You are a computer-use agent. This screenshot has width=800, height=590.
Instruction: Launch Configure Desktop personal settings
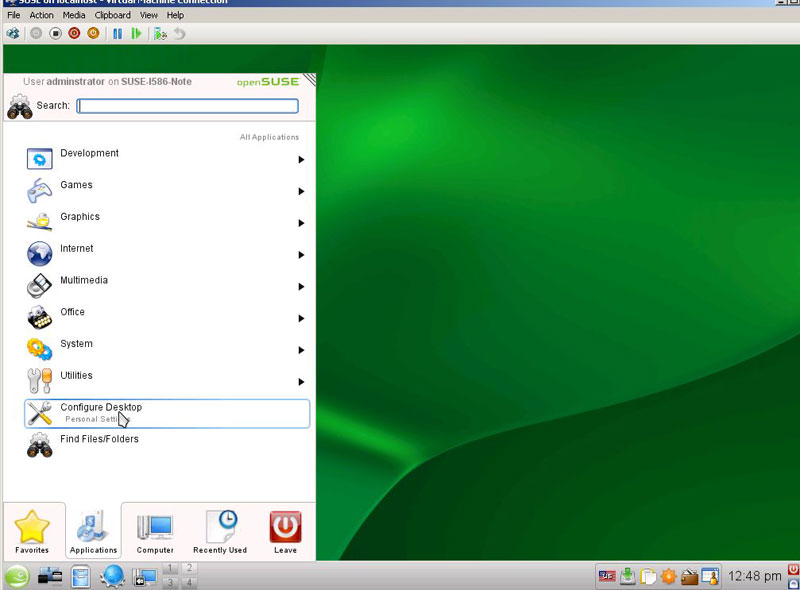(167, 413)
